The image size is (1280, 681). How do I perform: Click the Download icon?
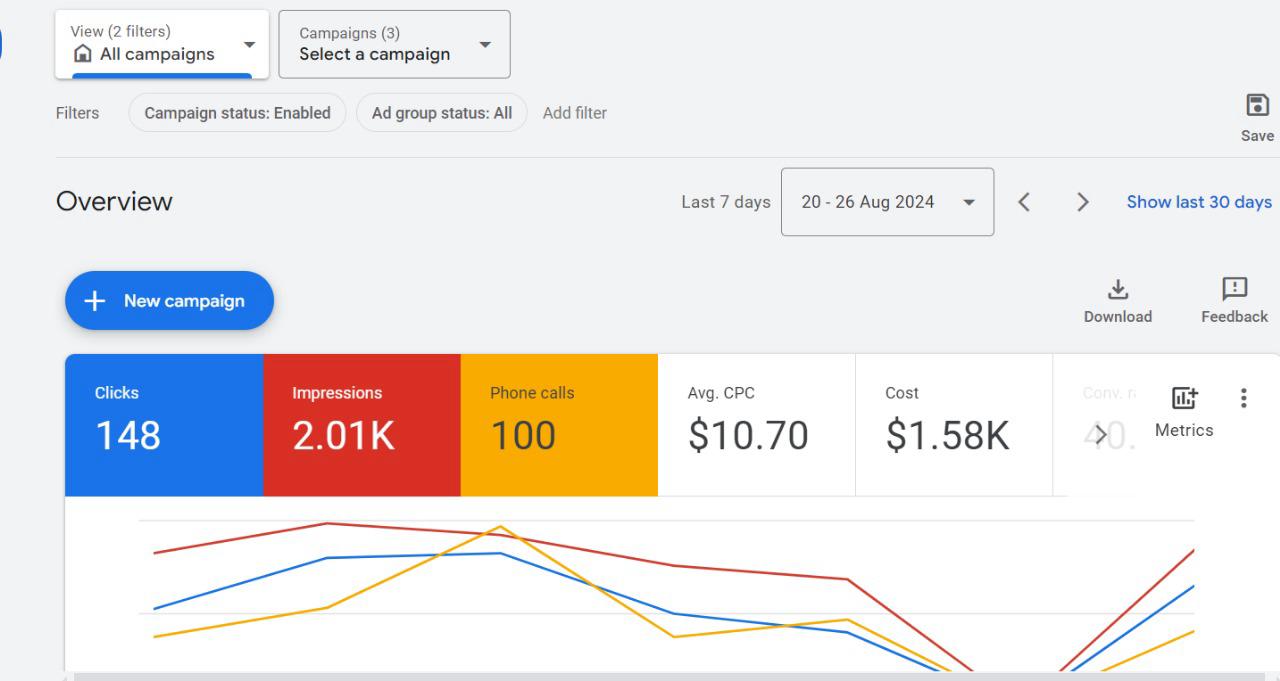pyautogui.click(x=1117, y=290)
